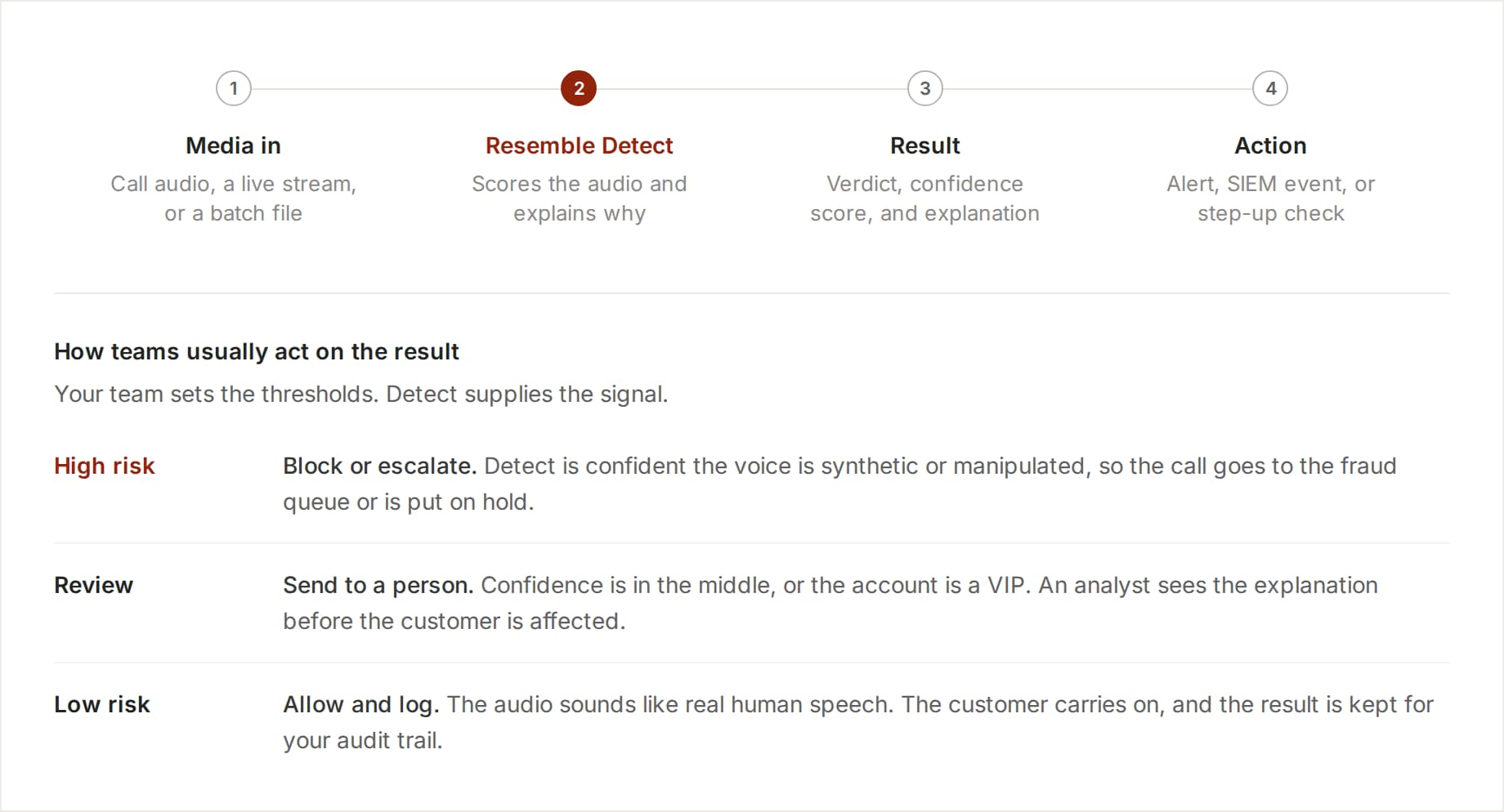The image size is (1504, 812).
Task: Click the Block or escalate text
Action: tap(380, 466)
